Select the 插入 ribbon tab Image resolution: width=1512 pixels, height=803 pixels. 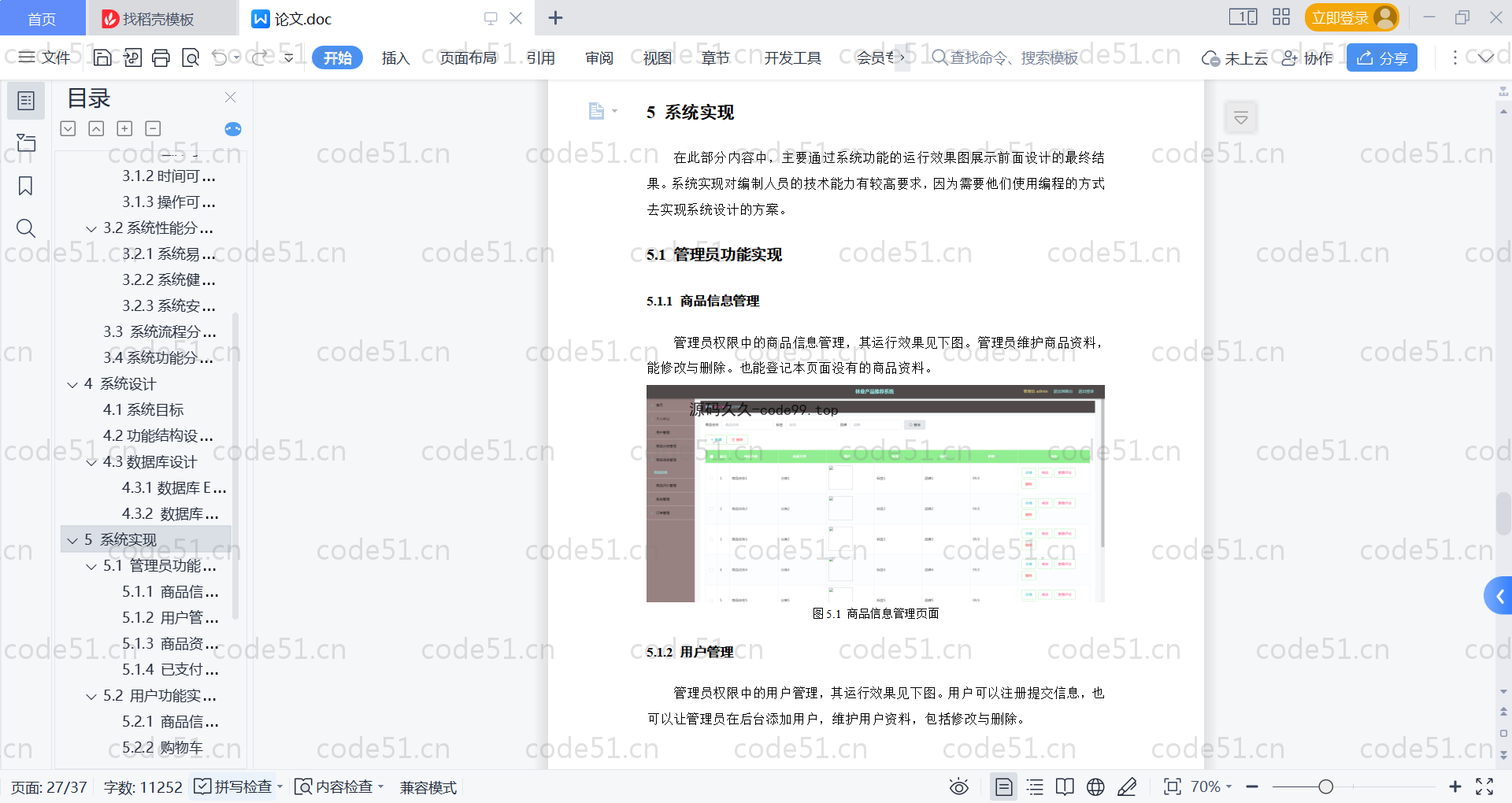395,57
